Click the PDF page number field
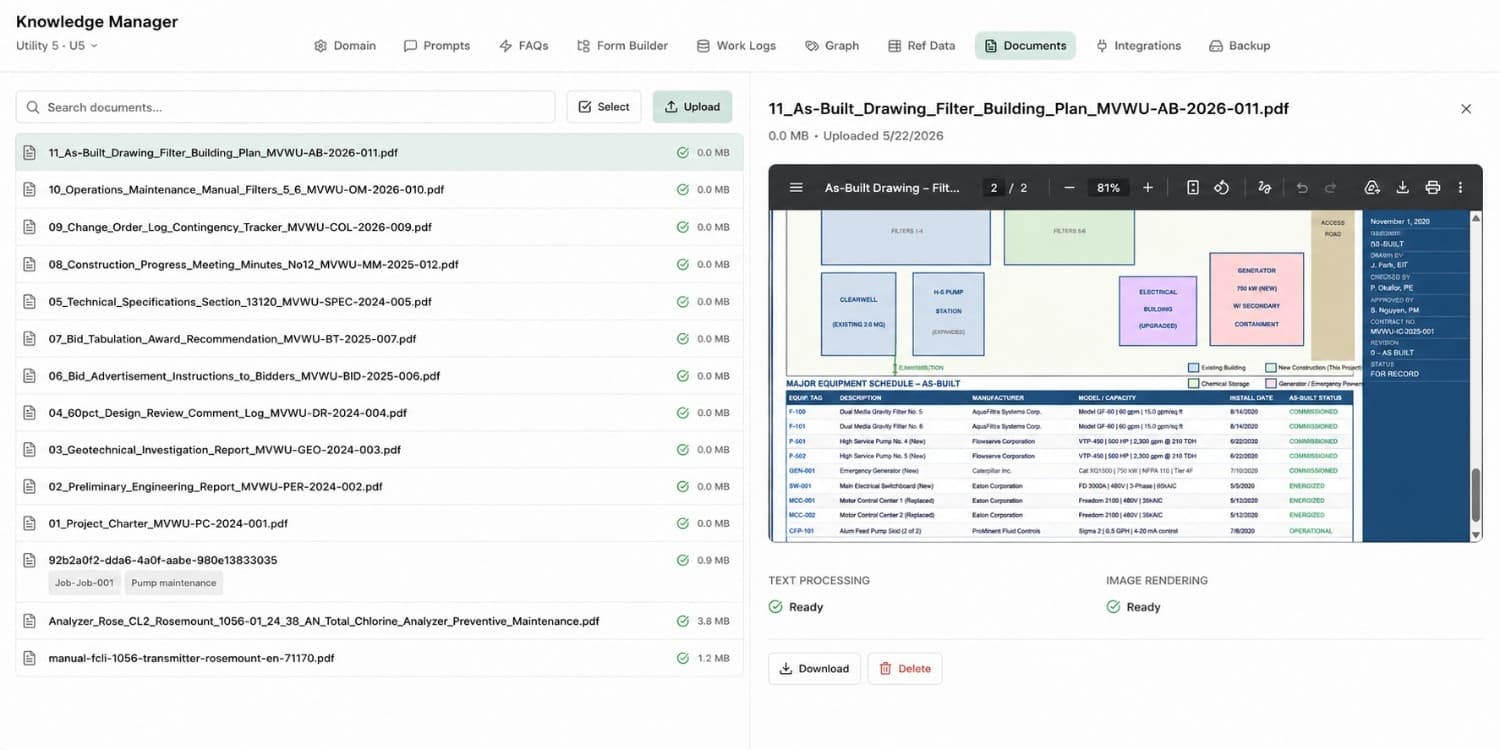Image resolution: width=1500 pixels, height=750 pixels. coord(993,187)
